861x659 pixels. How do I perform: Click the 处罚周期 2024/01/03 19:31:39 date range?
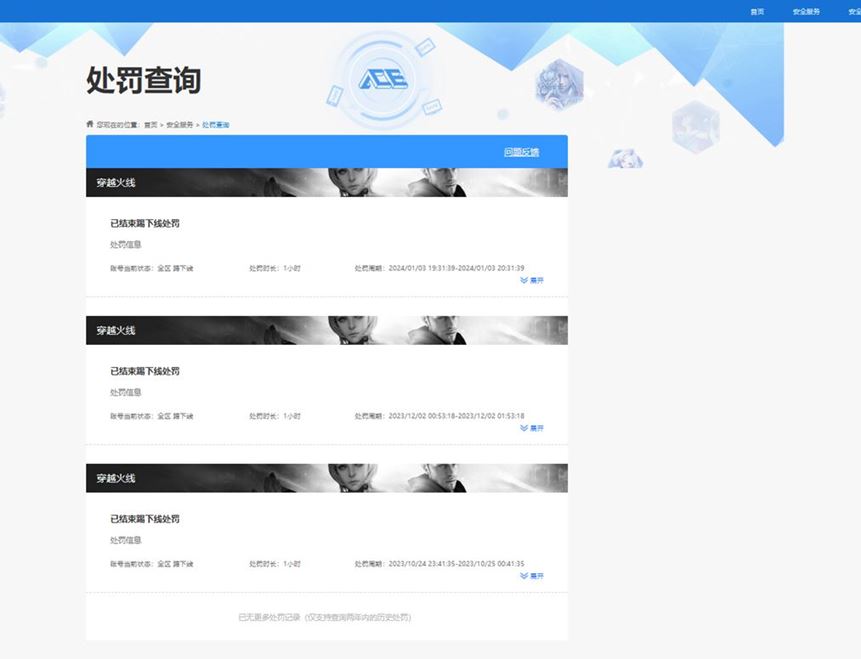(439, 268)
